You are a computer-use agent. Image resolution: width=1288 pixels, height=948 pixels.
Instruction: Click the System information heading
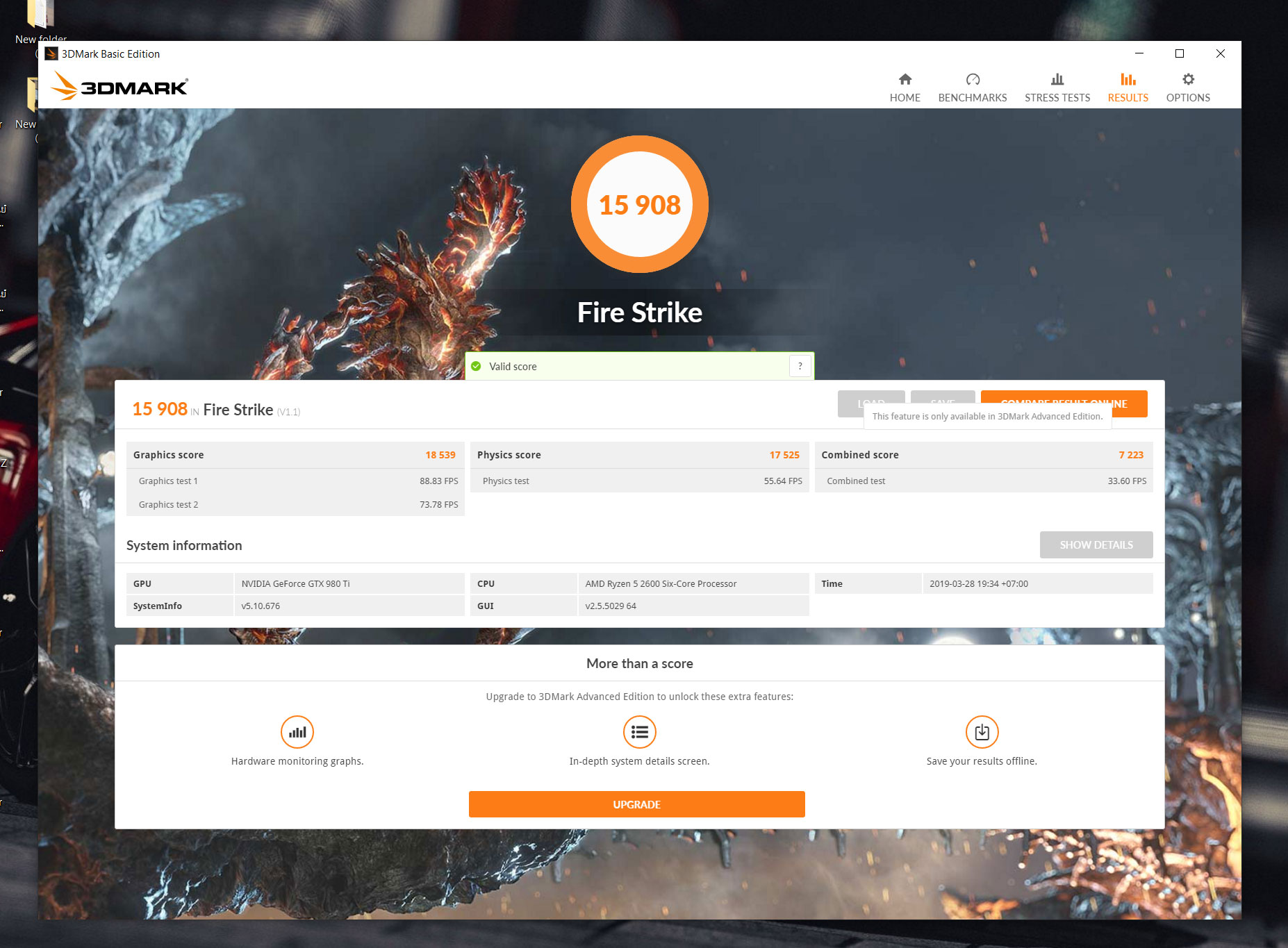pyautogui.click(x=184, y=545)
